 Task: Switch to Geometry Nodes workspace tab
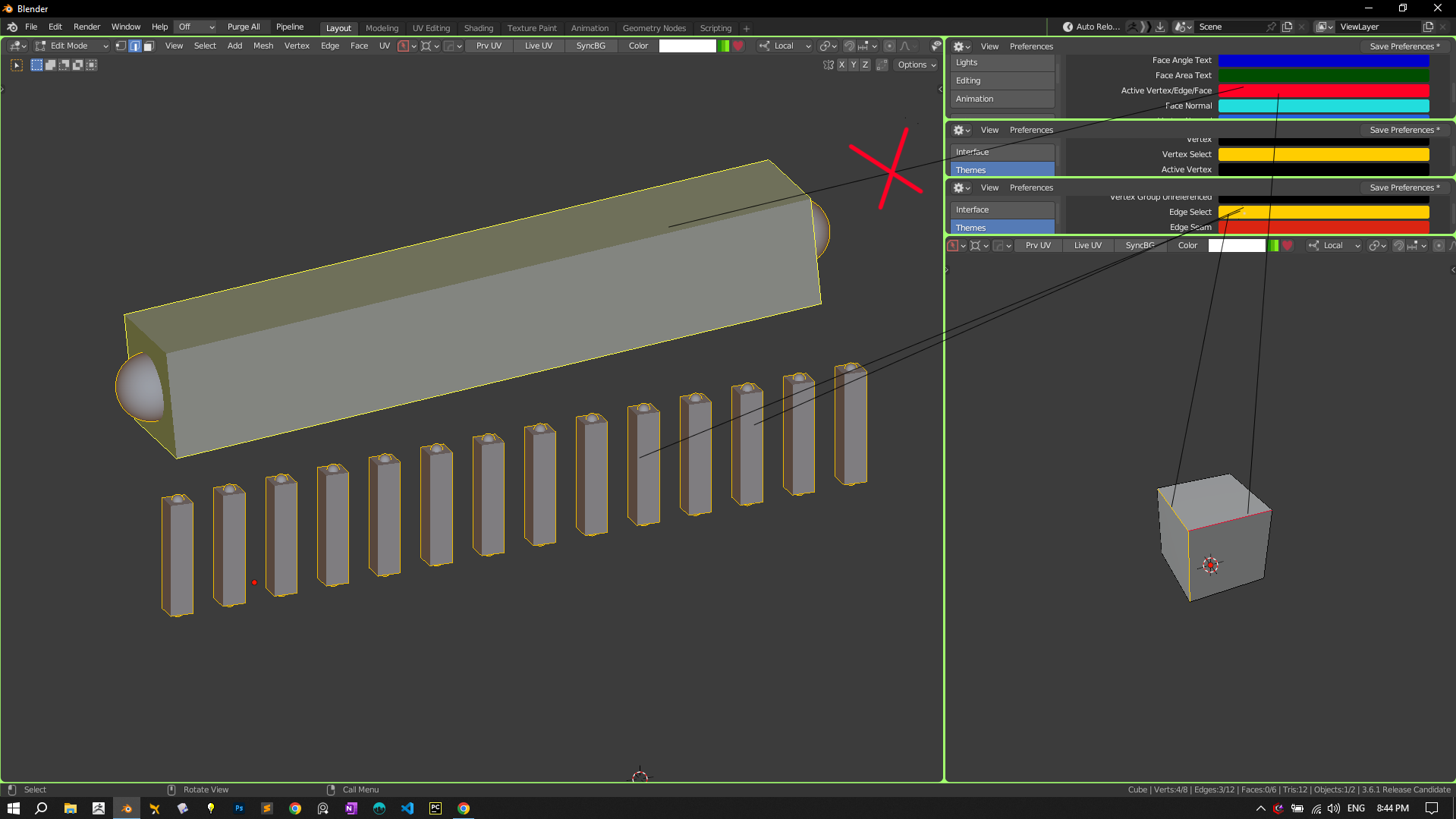(x=654, y=28)
